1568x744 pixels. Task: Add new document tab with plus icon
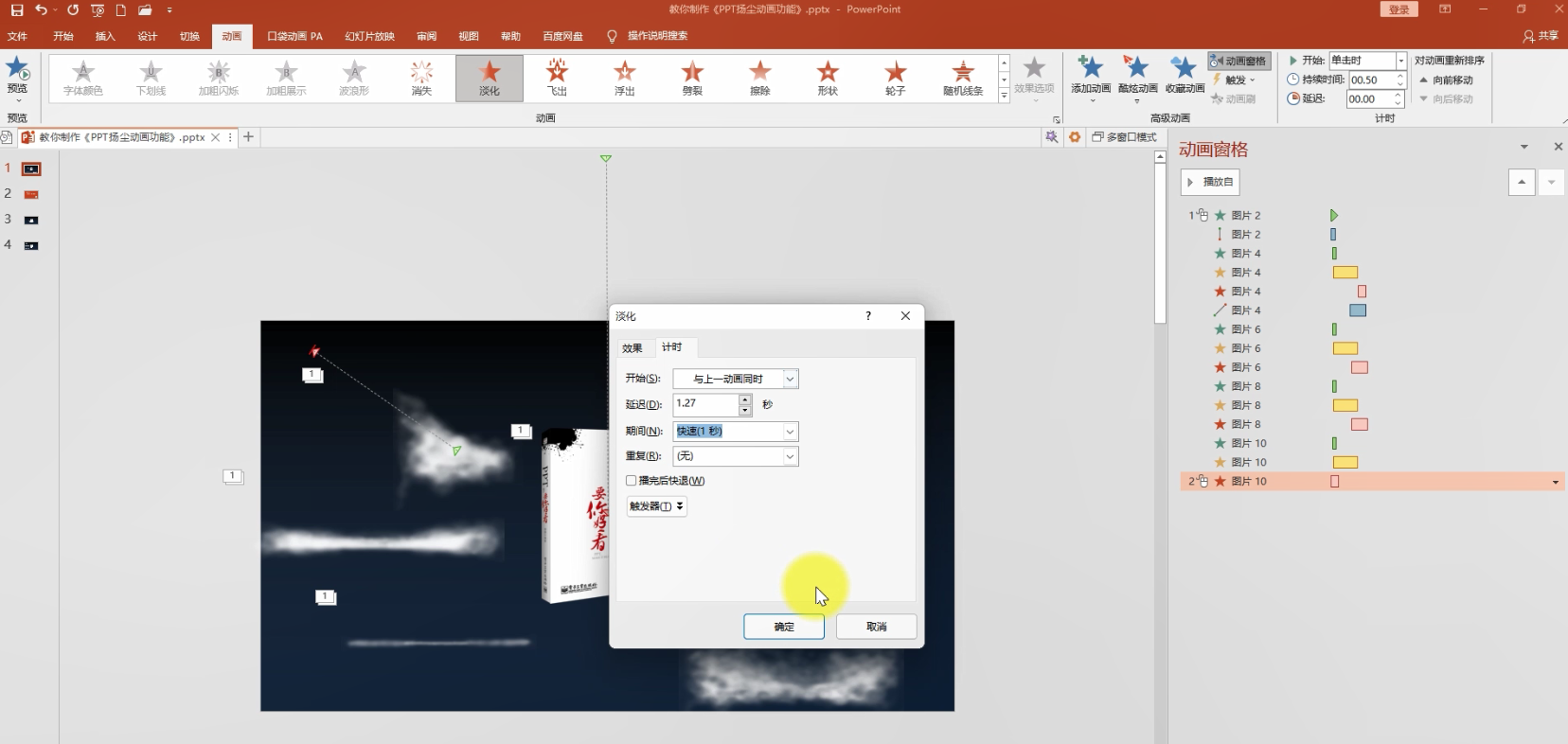coord(248,137)
